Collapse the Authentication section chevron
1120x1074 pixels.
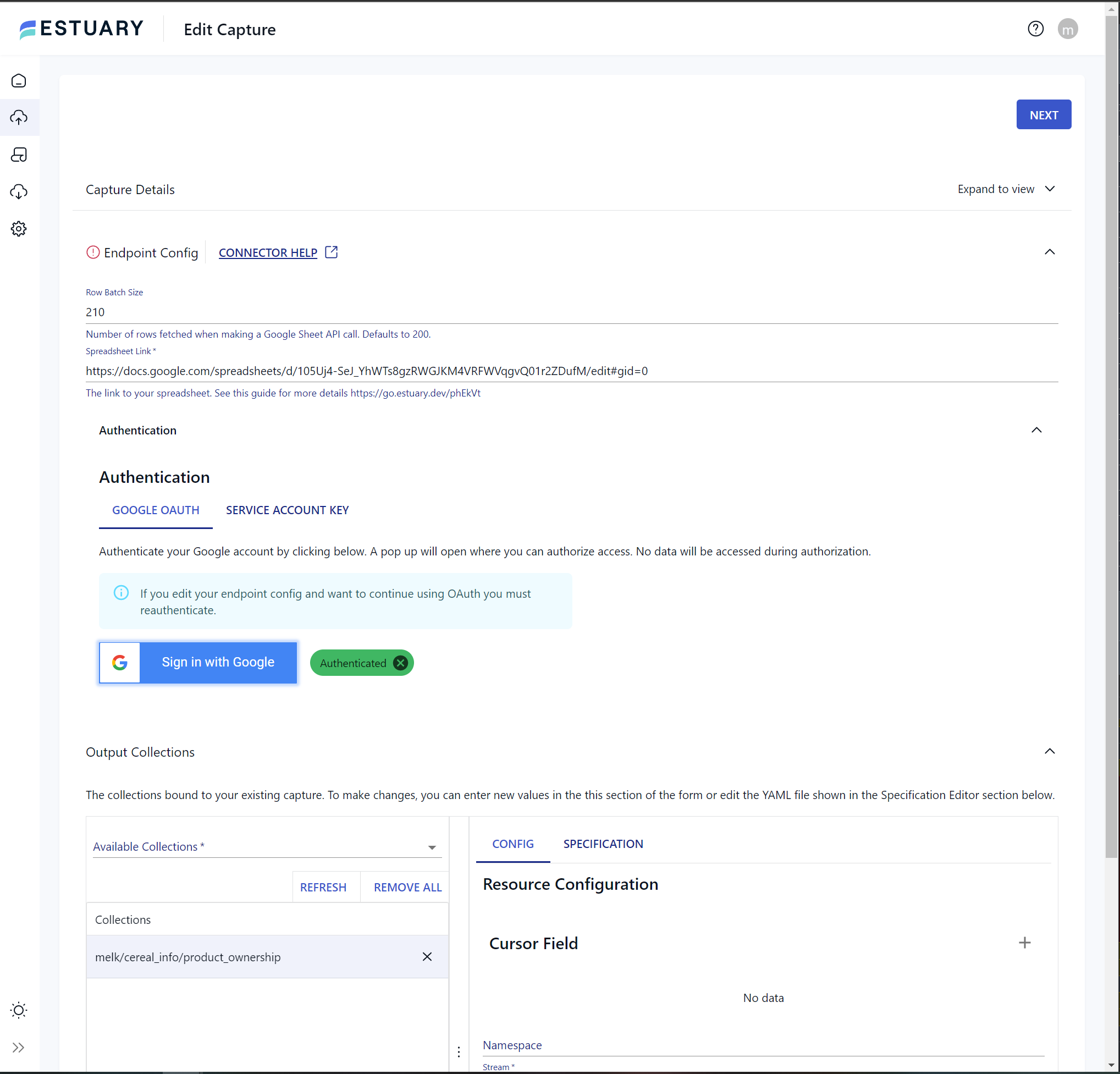click(x=1036, y=431)
